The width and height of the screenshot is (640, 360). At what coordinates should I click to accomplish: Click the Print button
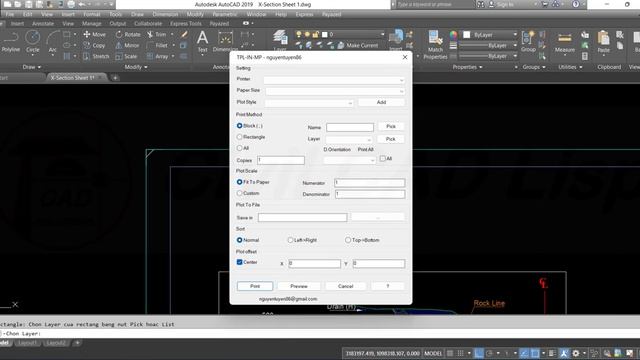click(x=255, y=286)
